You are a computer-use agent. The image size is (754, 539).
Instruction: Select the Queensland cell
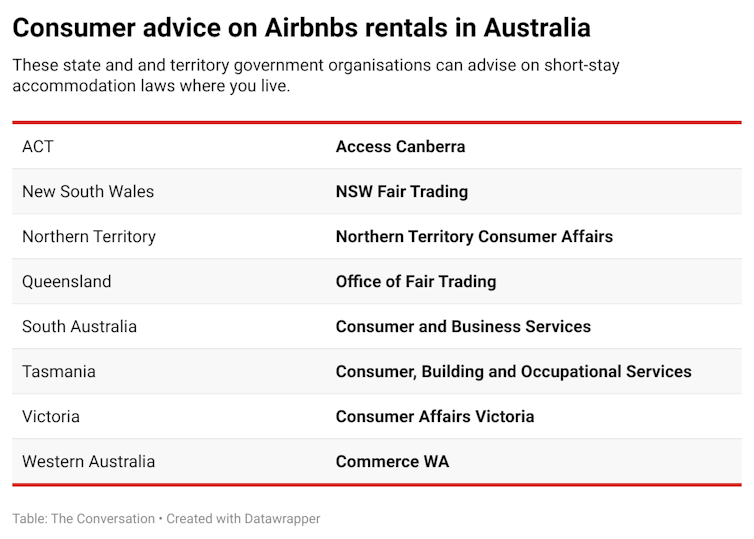pos(66,281)
